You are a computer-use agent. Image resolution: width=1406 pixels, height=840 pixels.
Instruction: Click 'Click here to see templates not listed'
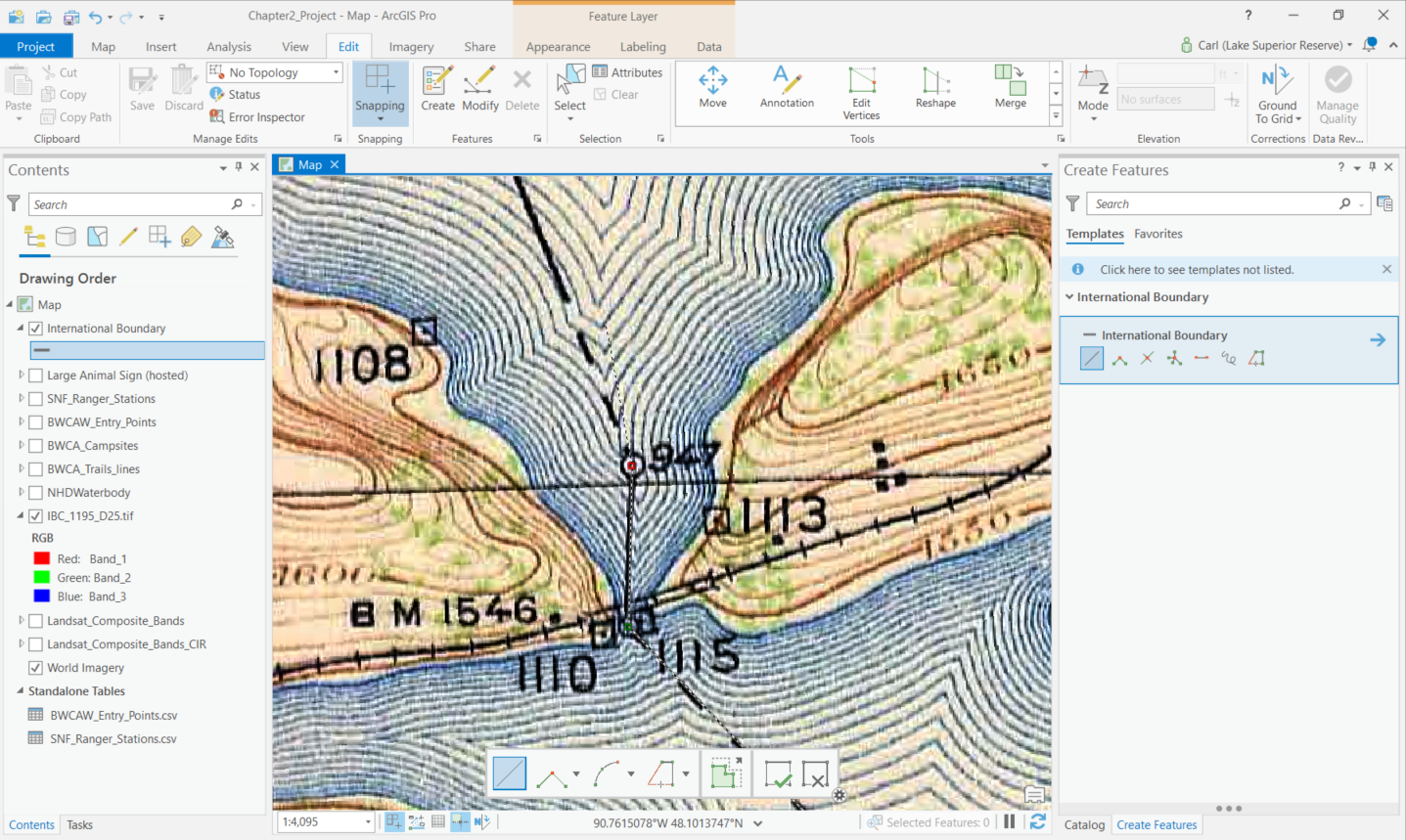[x=1197, y=270]
